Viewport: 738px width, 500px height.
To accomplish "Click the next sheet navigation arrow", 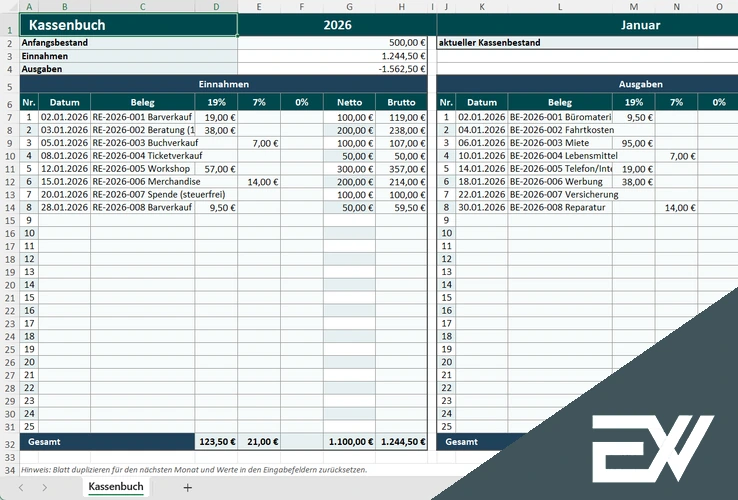I will (45, 487).
